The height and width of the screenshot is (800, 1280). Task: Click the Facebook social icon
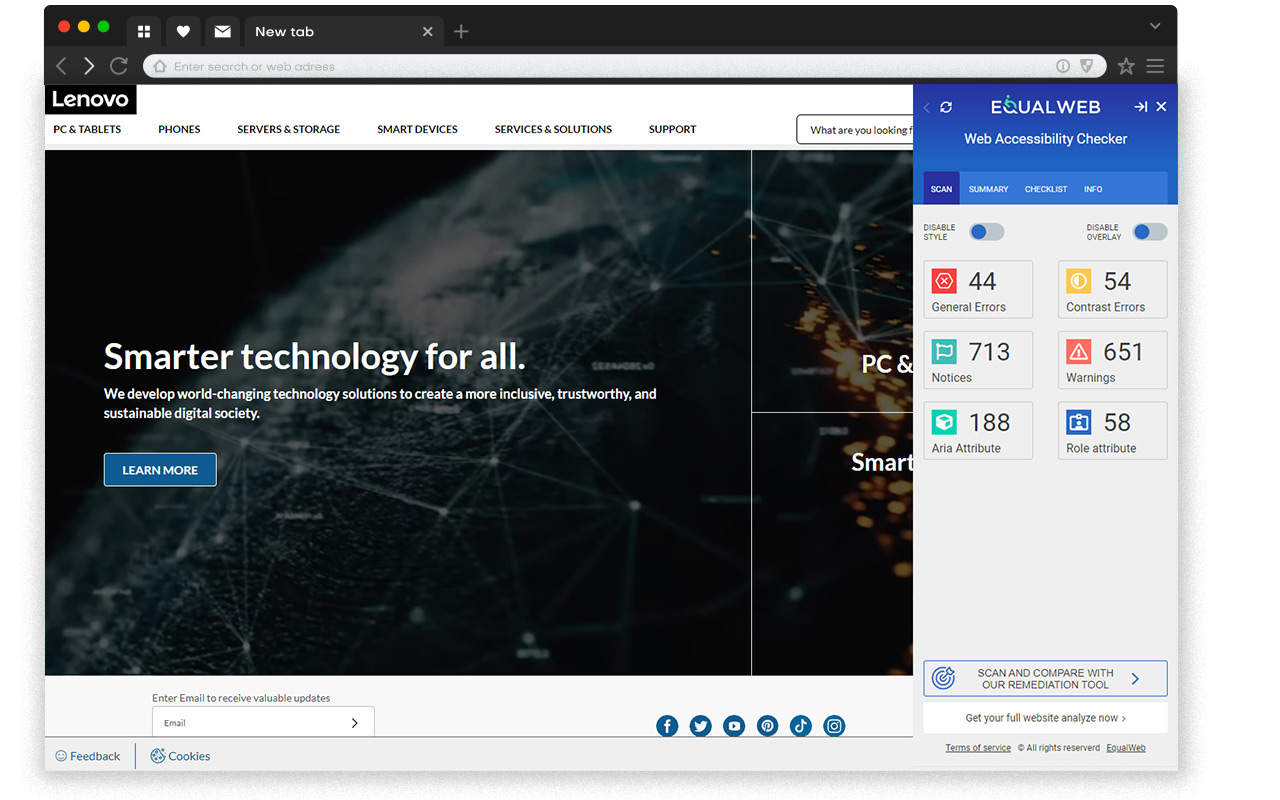click(x=667, y=726)
